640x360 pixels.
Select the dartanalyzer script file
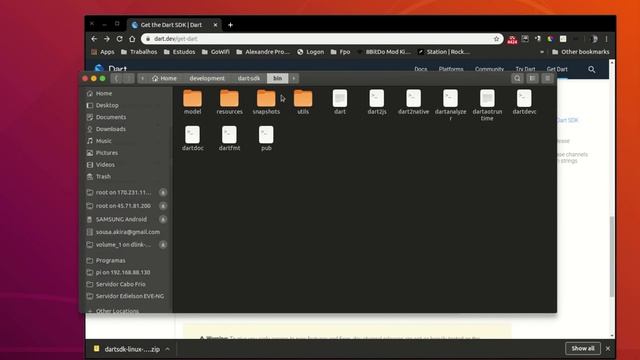click(450, 105)
